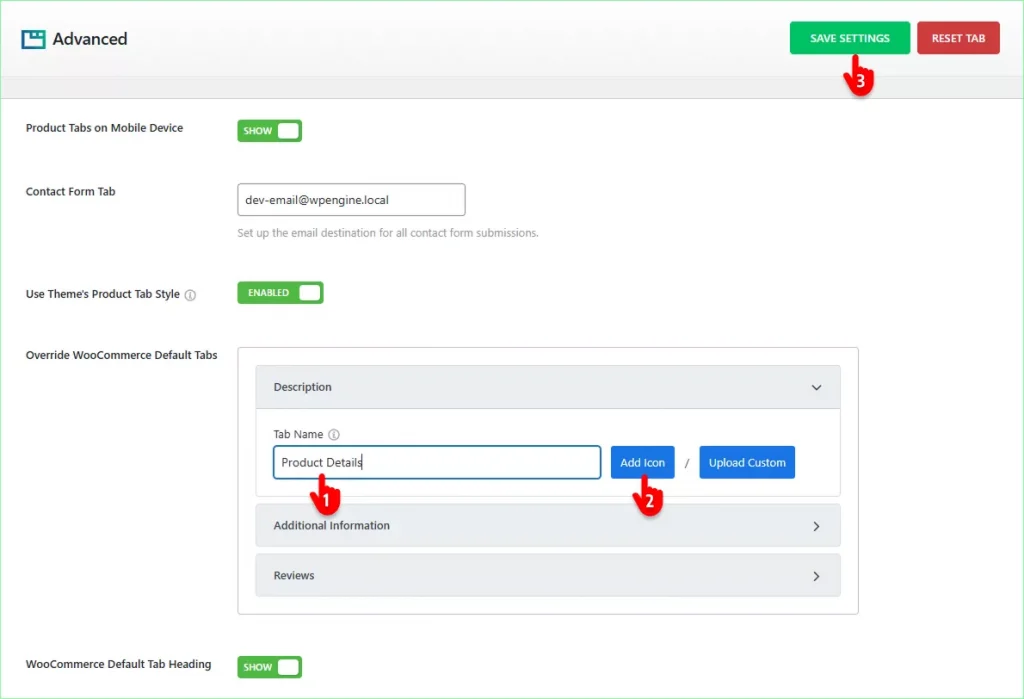
Task: Click the Upload Custom button
Action: point(747,462)
